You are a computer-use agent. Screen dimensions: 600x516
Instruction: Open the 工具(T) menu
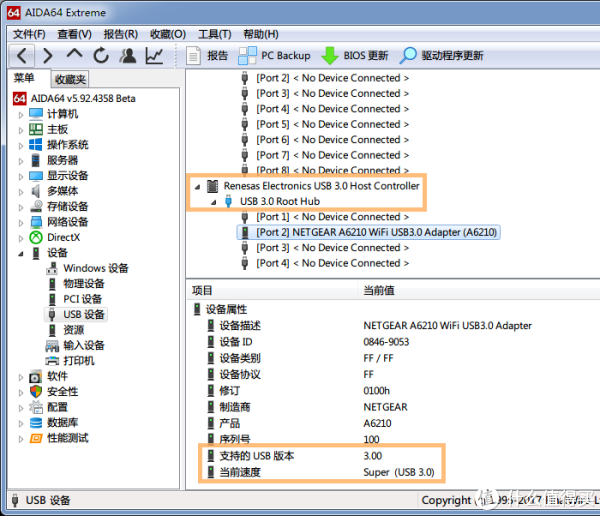215,34
